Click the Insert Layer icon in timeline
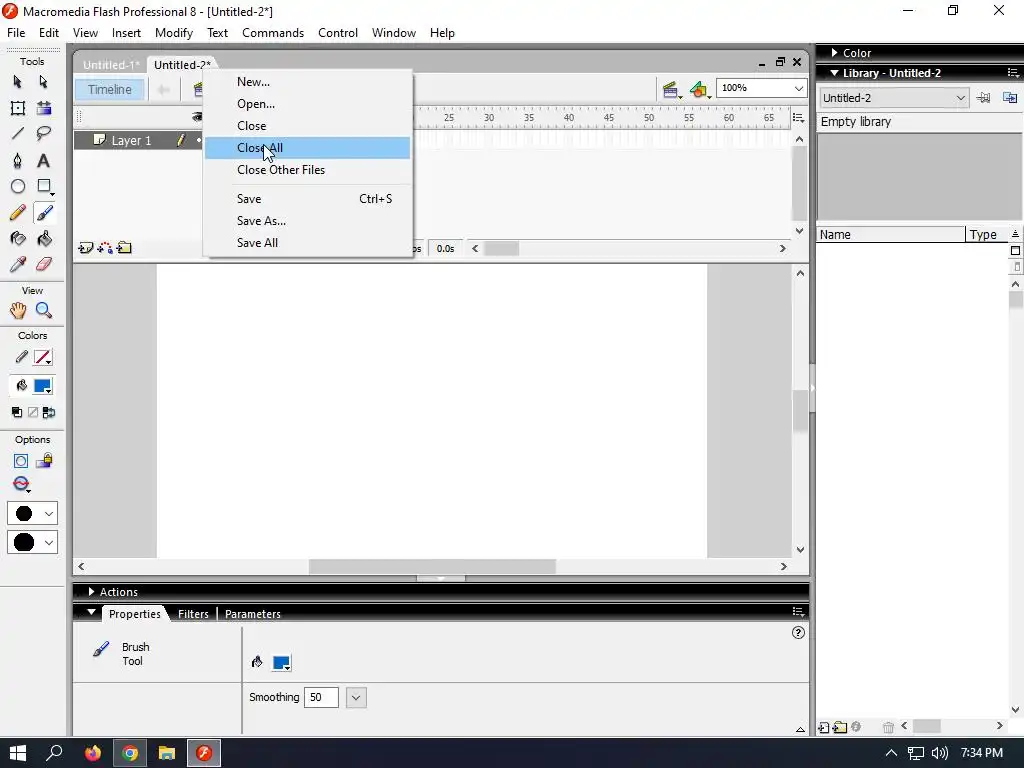Screen dimensions: 1024x768 86,248
